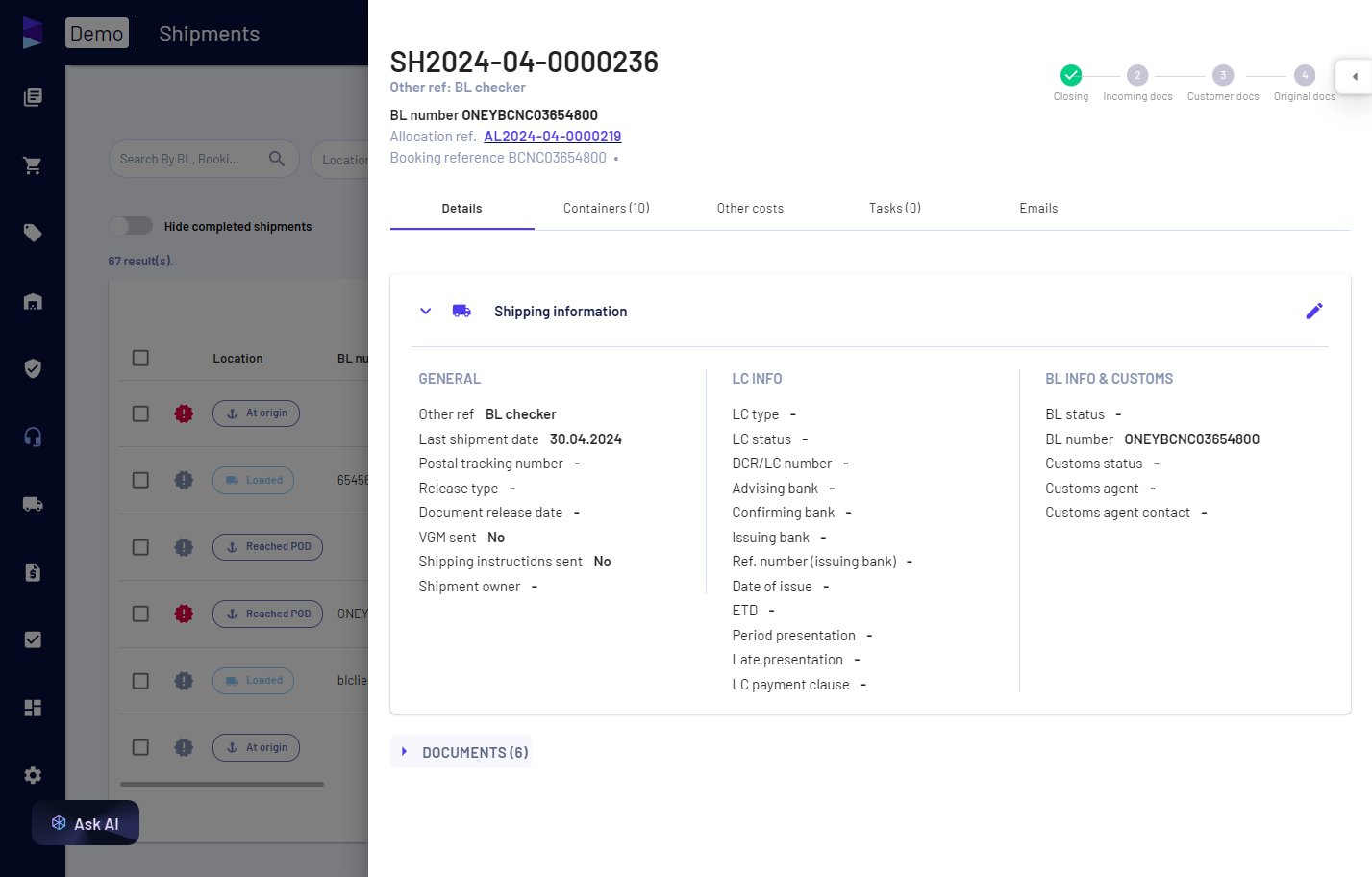This screenshot has width=1372, height=877.
Task: Open the shopping cart section in sidebar
Action: tap(33, 165)
